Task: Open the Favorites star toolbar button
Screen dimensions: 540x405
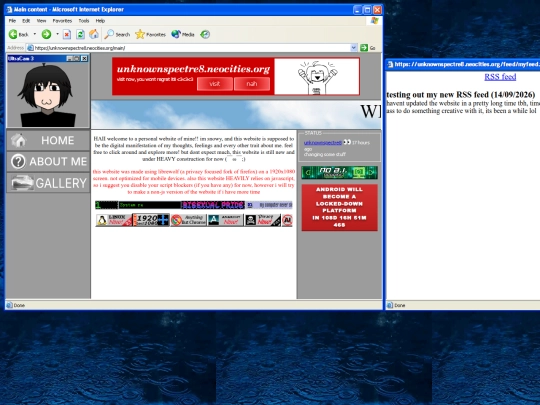Action: point(150,34)
